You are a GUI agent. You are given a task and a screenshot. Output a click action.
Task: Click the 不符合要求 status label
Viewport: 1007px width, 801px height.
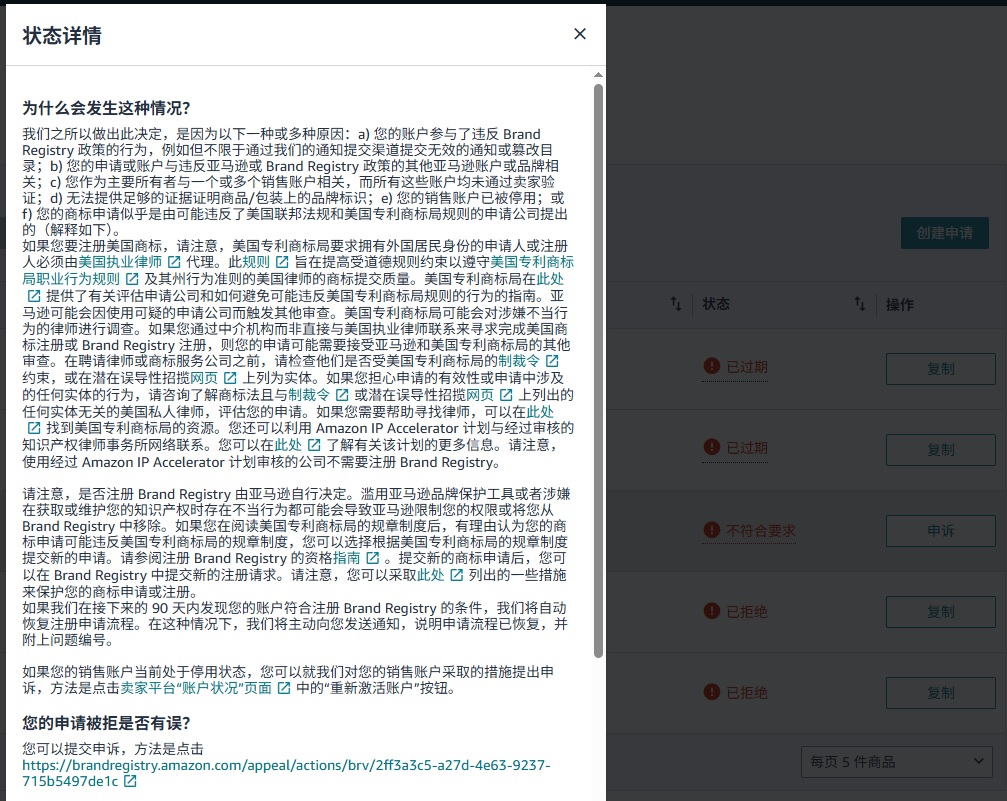760,531
